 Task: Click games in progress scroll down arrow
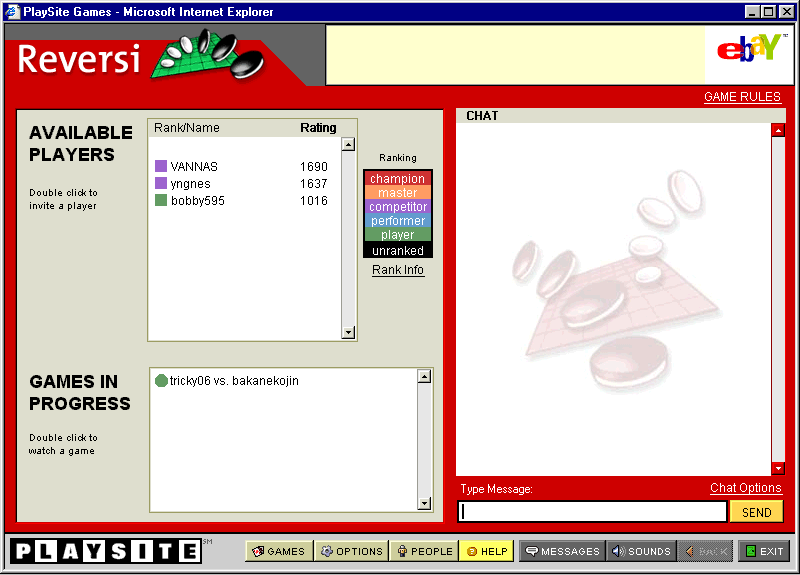[424, 504]
